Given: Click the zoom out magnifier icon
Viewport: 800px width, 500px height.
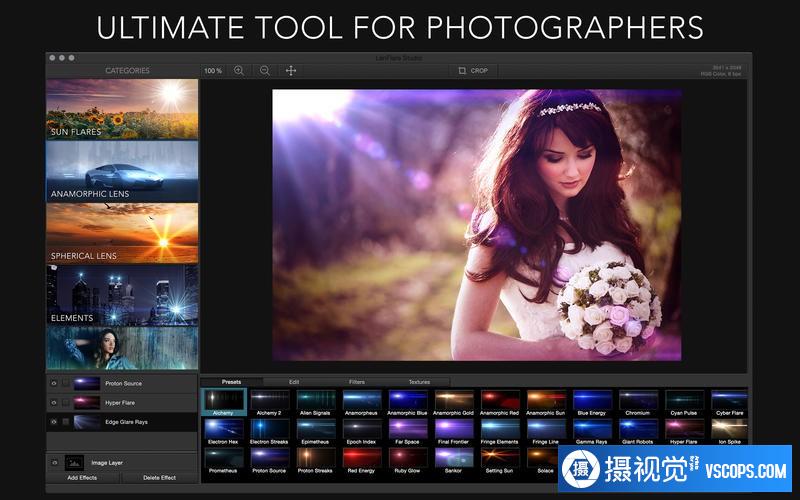Looking at the screenshot, I should pos(265,71).
